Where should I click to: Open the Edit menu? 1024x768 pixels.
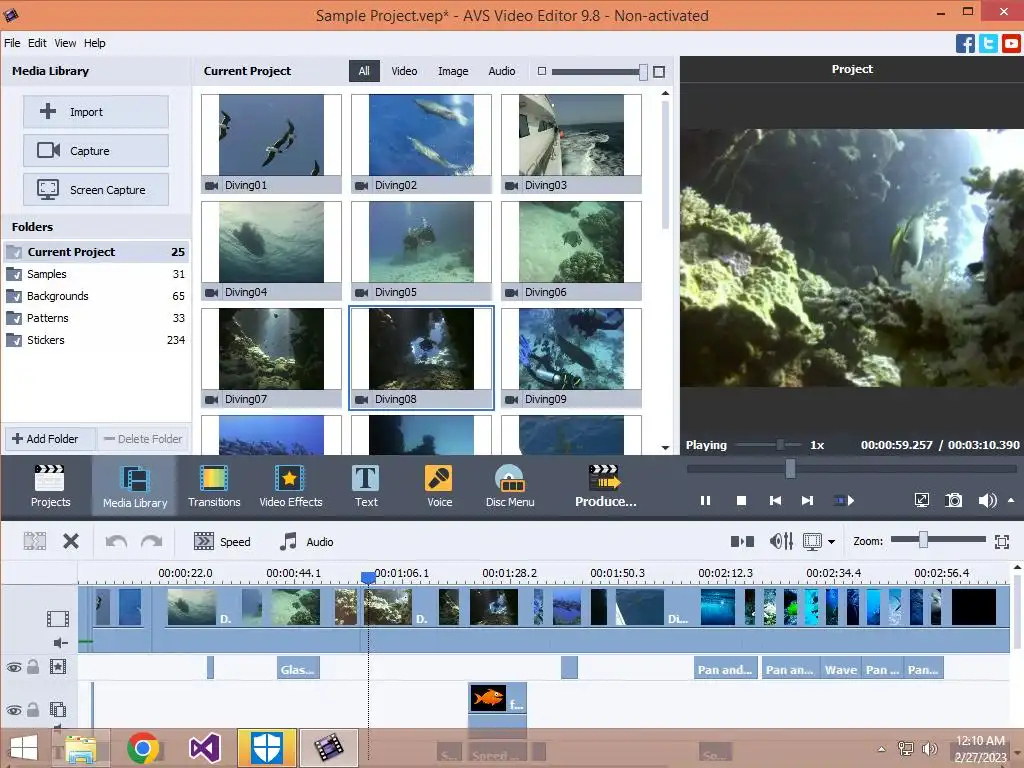point(37,43)
